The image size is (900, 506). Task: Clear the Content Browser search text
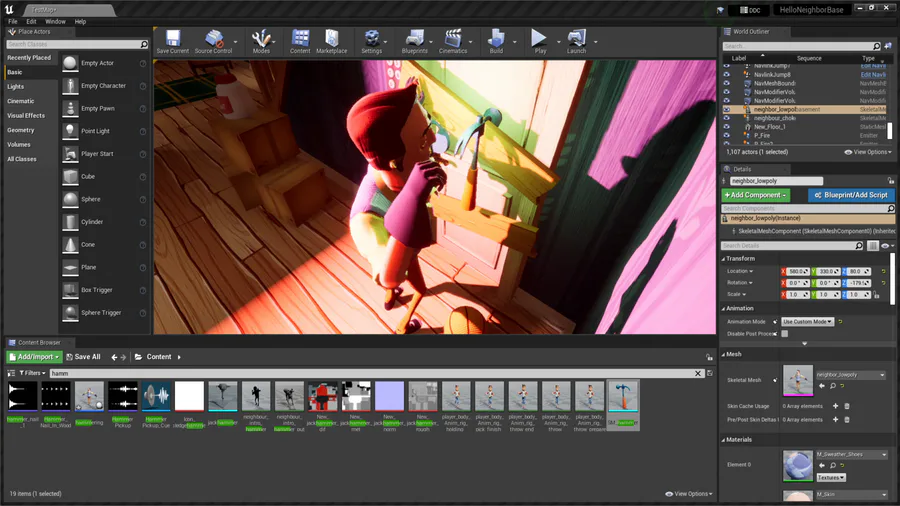coord(697,373)
